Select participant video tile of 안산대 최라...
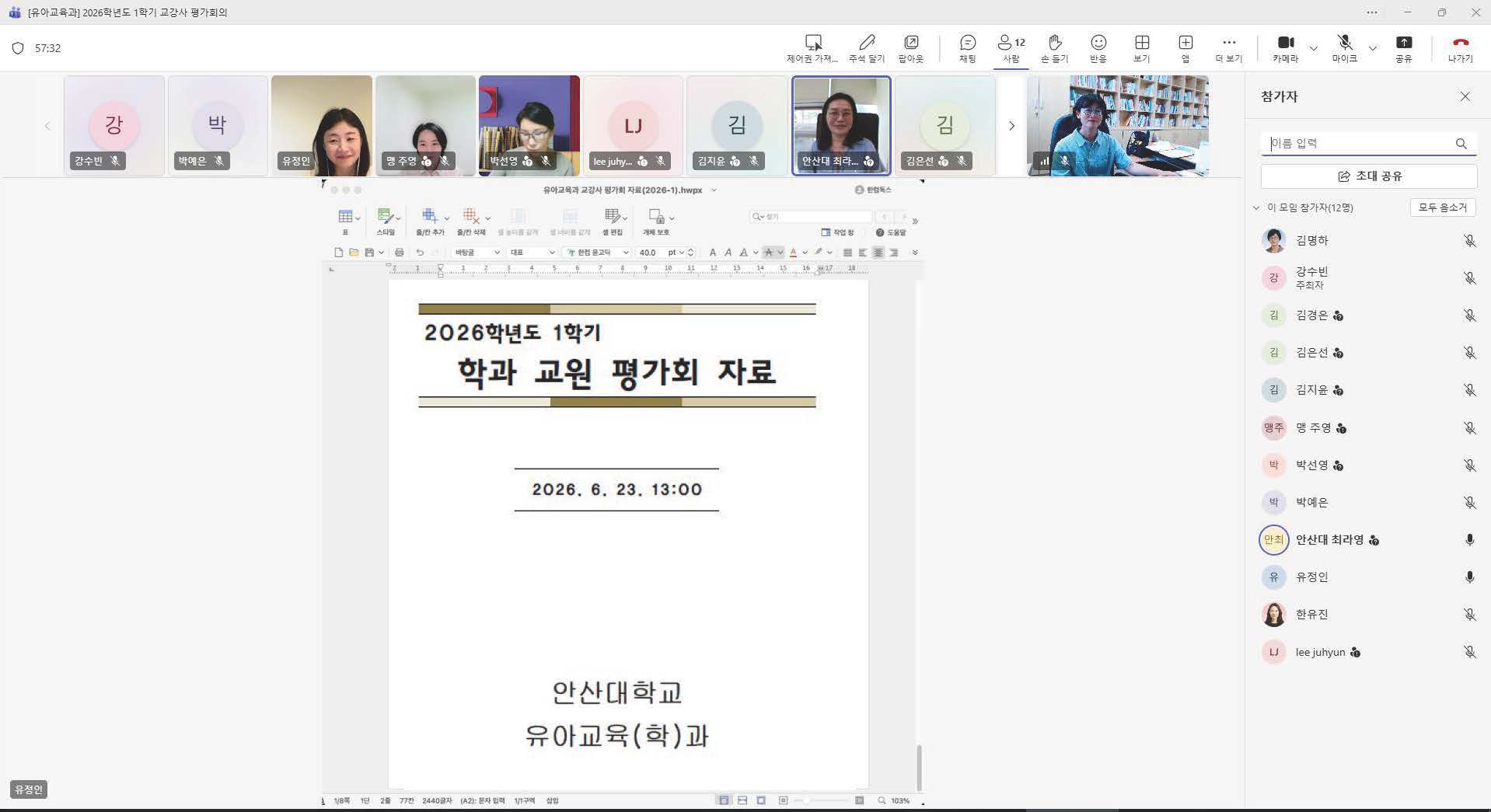 (x=841, y=126)
